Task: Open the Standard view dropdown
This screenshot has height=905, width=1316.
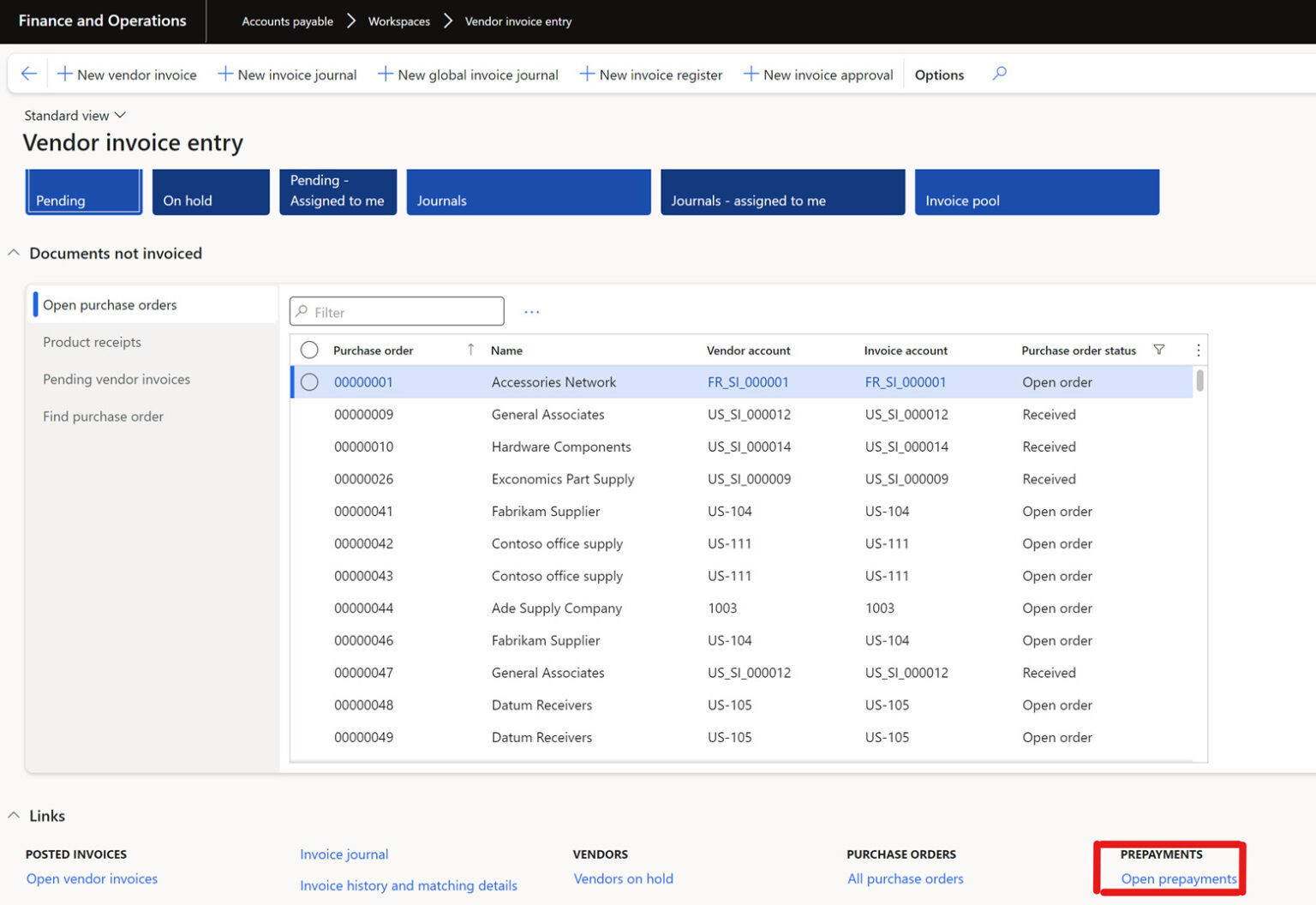Action: click(x=75, y=115)
